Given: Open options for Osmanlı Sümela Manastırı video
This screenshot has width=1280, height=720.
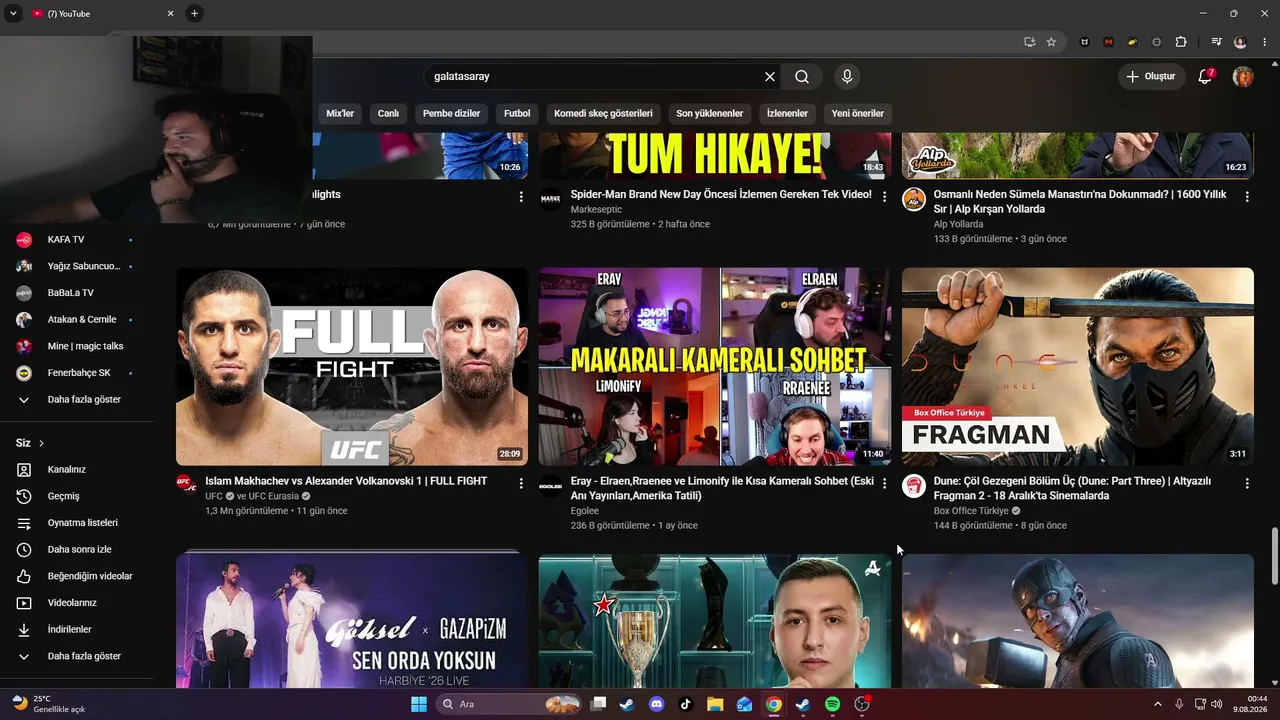Looking at the screenshot, I should (1247, 197).
